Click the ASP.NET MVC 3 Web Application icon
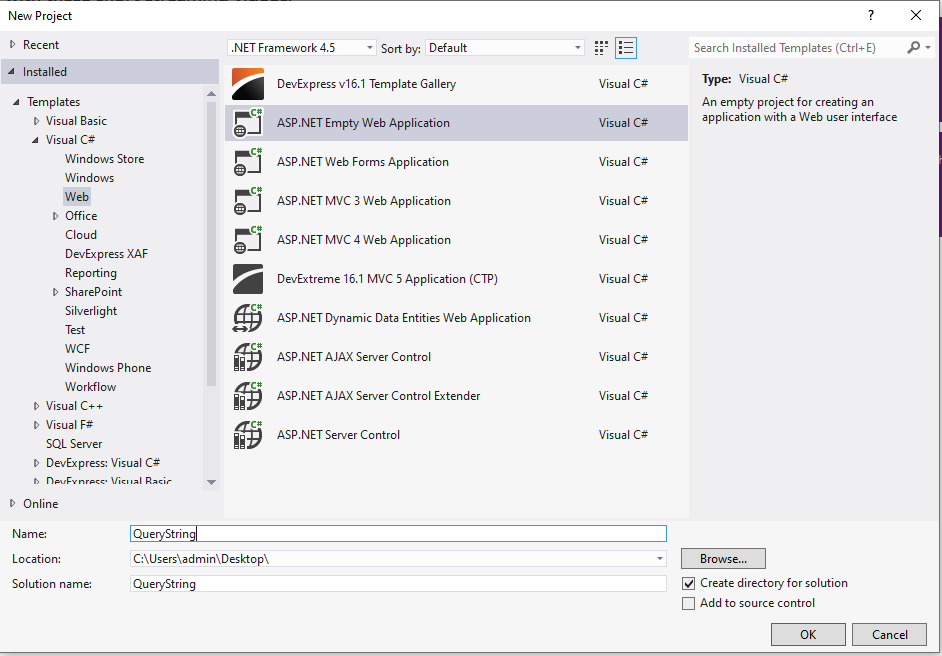The image size is (942, 656). pos(248,201)
